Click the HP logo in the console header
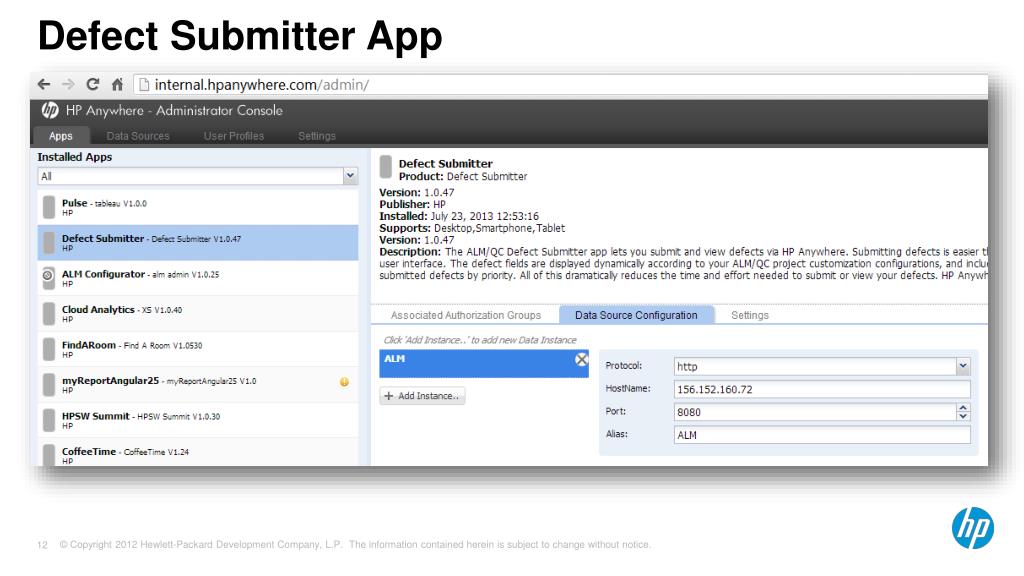This screenshot has width=1024, height=576. click(x=50, y=110)
